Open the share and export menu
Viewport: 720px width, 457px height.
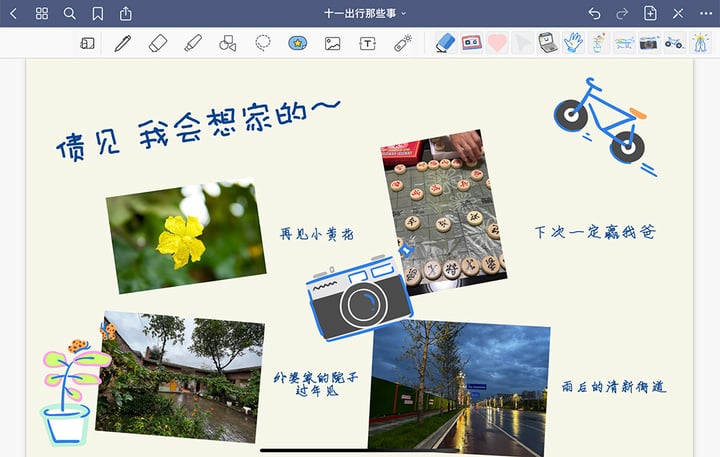[x=125, y=13]
